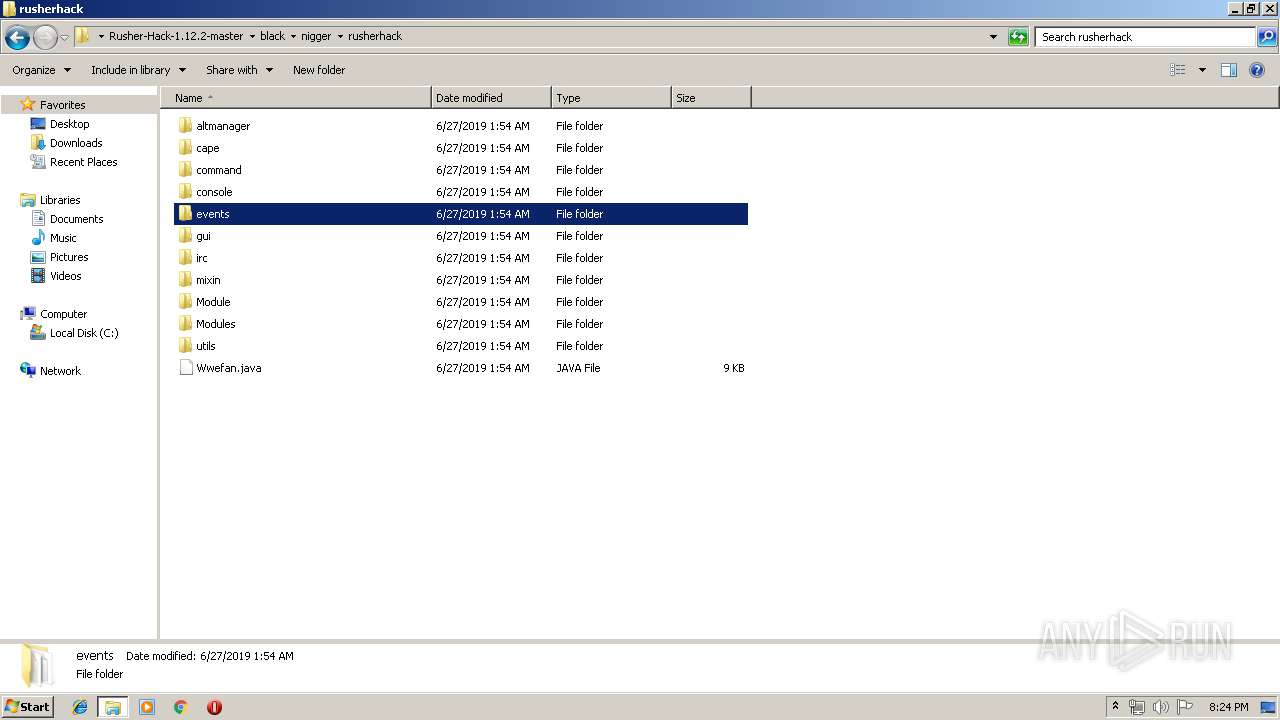Open the Start menu

coord(28,707)
